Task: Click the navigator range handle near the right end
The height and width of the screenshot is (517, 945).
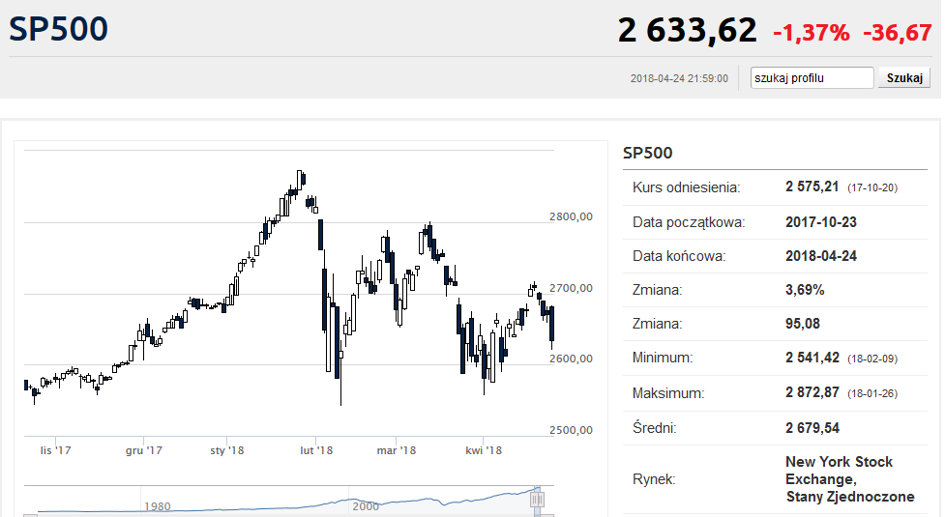Action: (x=537, y=497)
